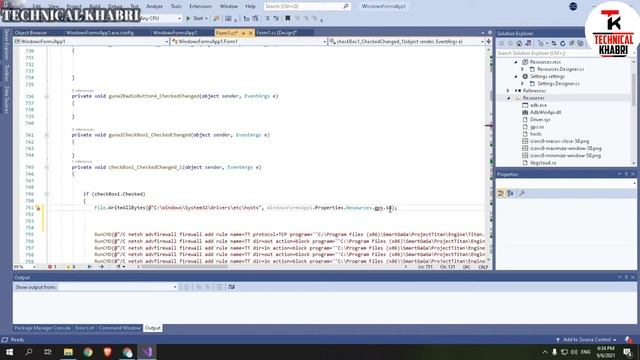Click the Visual Studio taskbar icon
640x360 pixels.
(x=147, y=352)
